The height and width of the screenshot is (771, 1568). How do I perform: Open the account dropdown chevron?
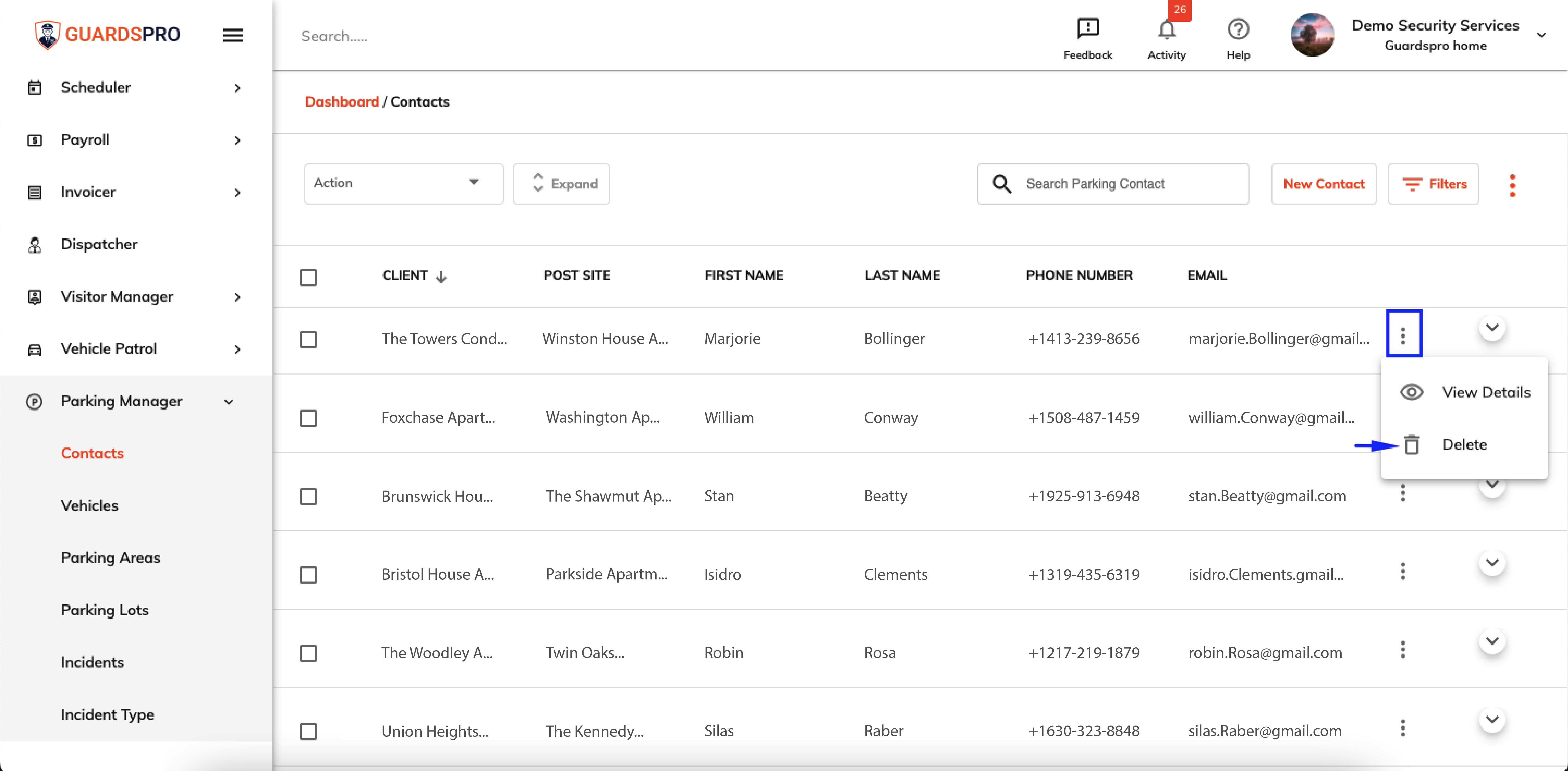(1541, 35)
